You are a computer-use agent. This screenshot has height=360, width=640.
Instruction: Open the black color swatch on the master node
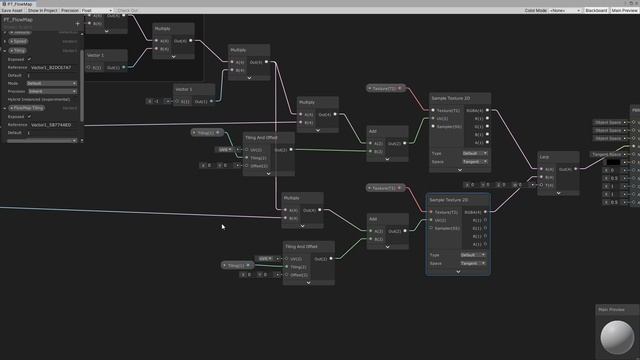(613, 162)
